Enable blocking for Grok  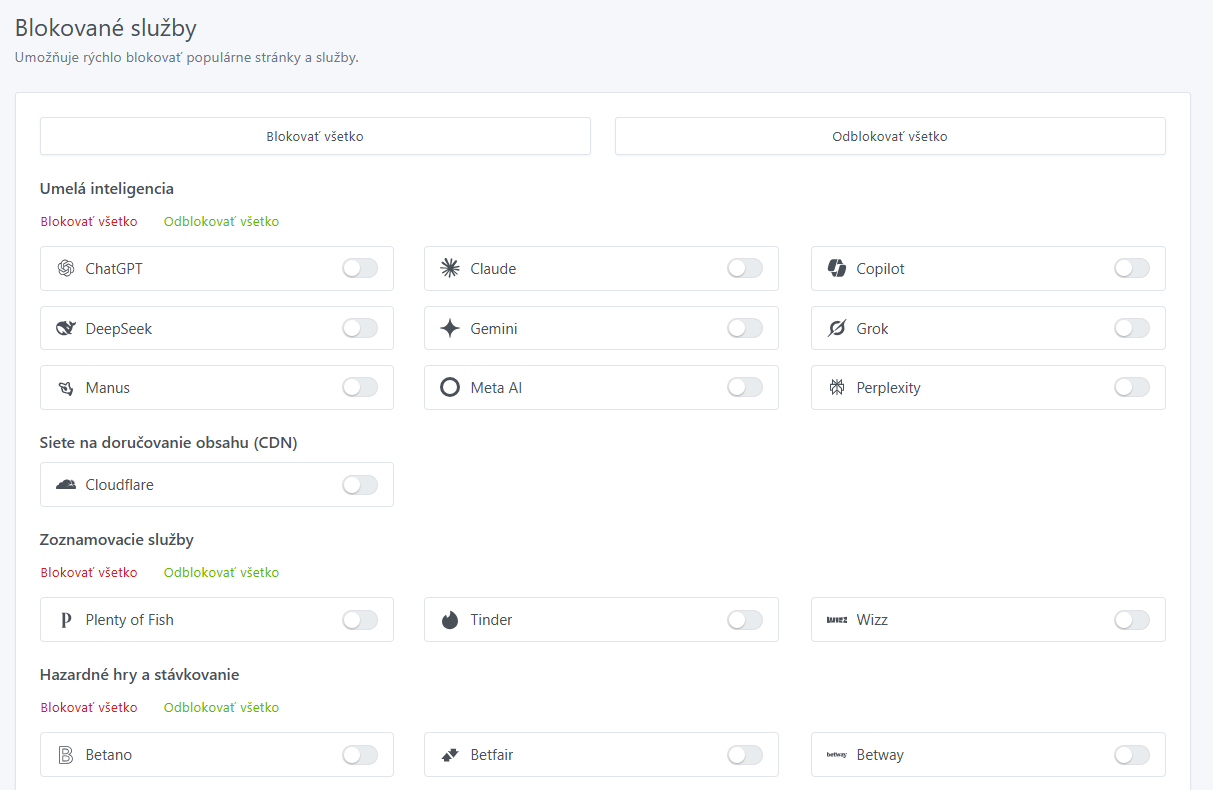pyautogui.click(x=1132, y=328)
